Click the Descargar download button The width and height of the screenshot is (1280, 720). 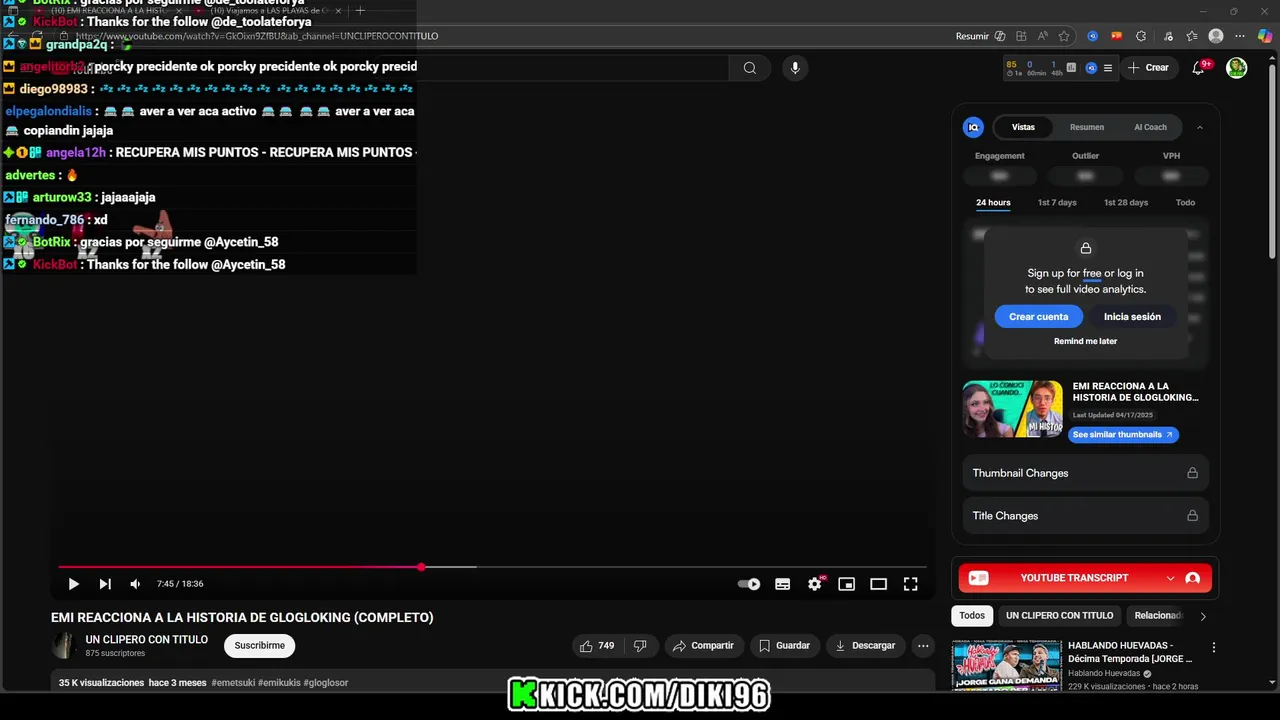click(x=865, y=646)
